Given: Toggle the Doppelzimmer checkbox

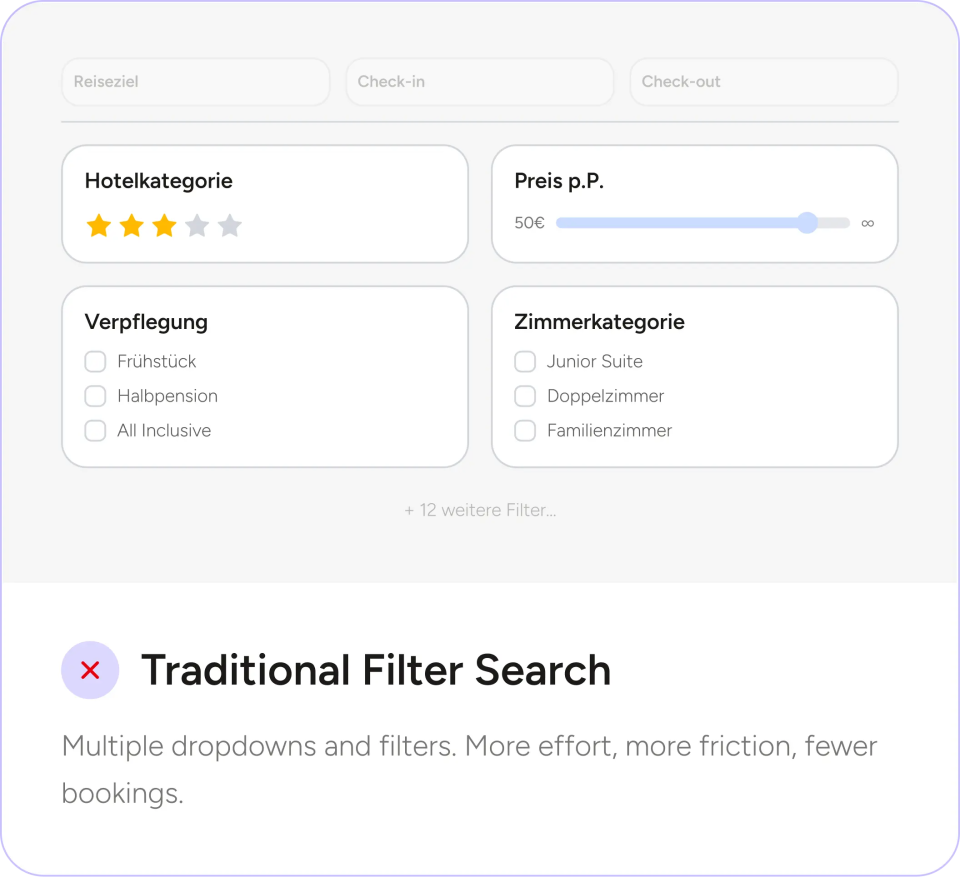Looking at the screenshot, I should [525, 396].
